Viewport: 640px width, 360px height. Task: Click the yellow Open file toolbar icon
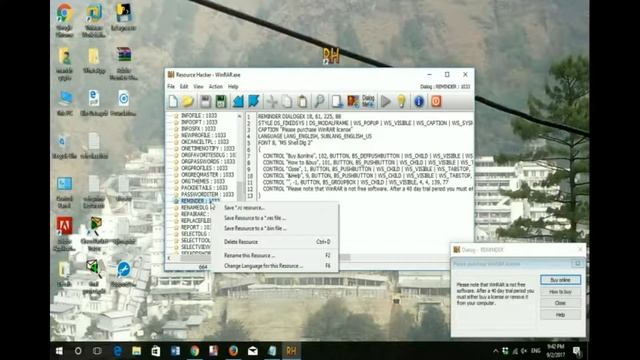(188, 101)
